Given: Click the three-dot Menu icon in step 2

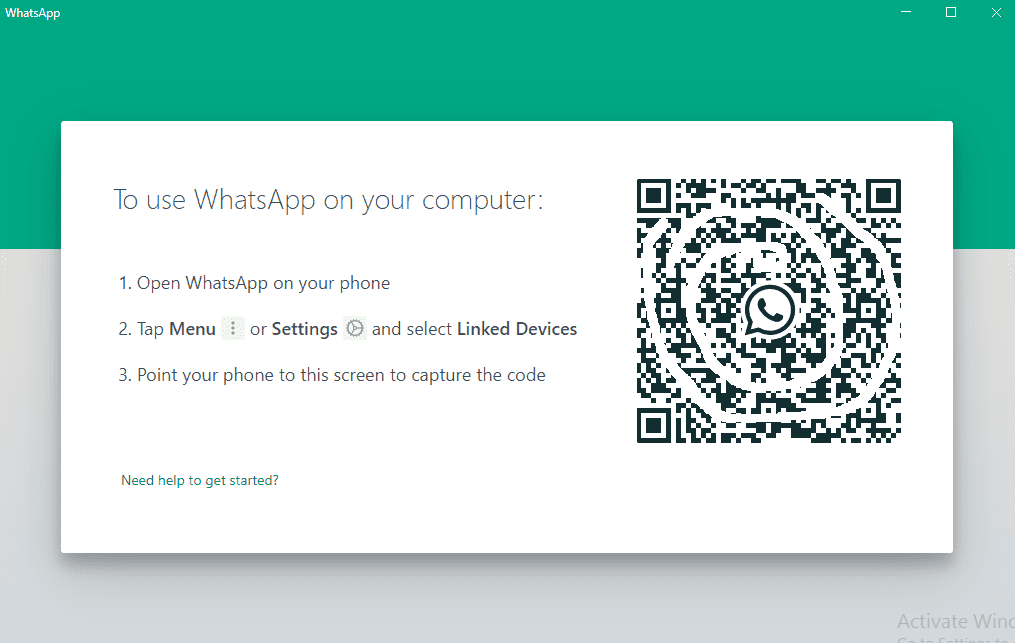Looking at the screenshot, I should [x=233, y=328].
